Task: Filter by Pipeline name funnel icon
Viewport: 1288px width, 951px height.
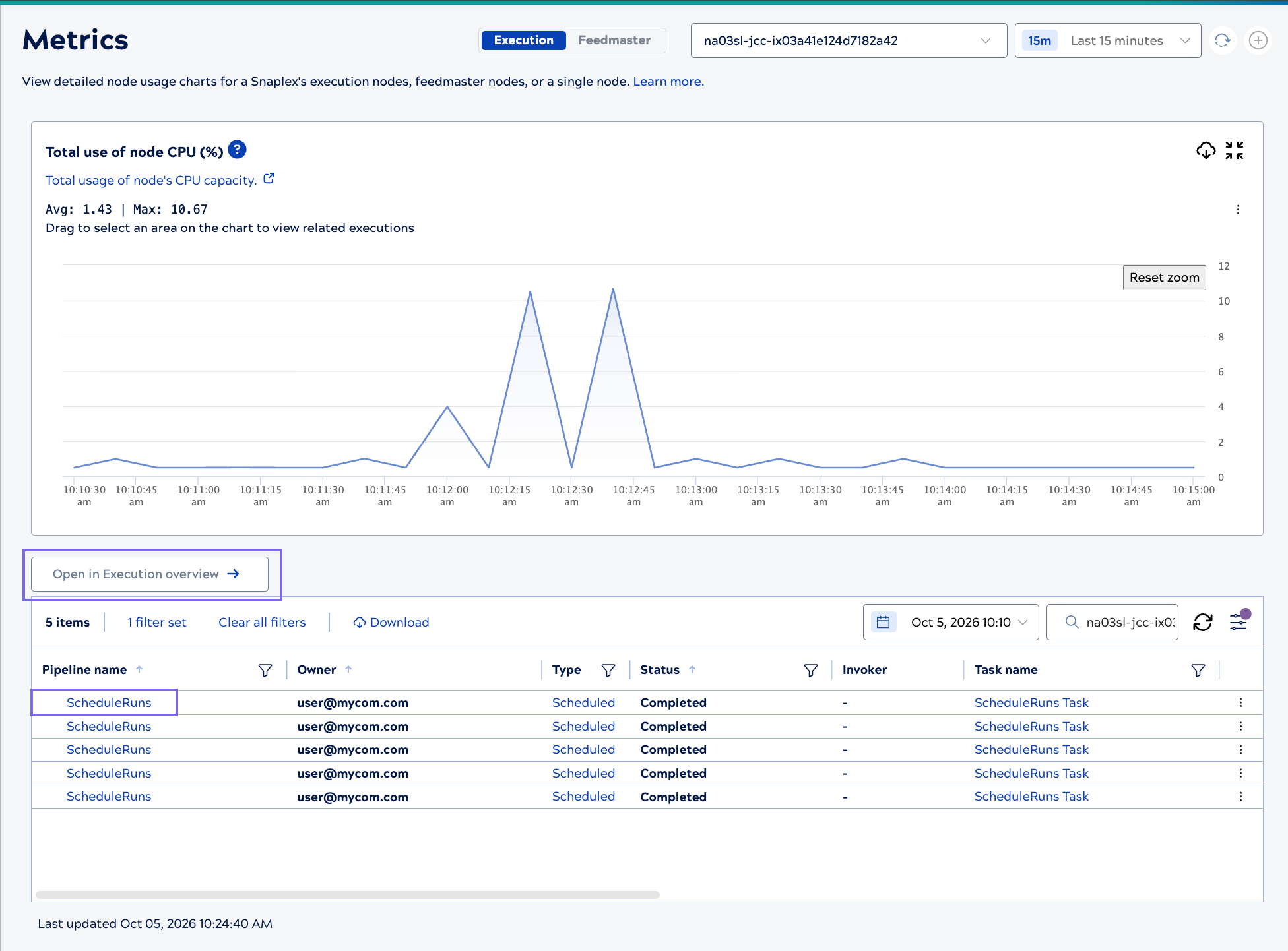Action: click(x=265, y=670)
